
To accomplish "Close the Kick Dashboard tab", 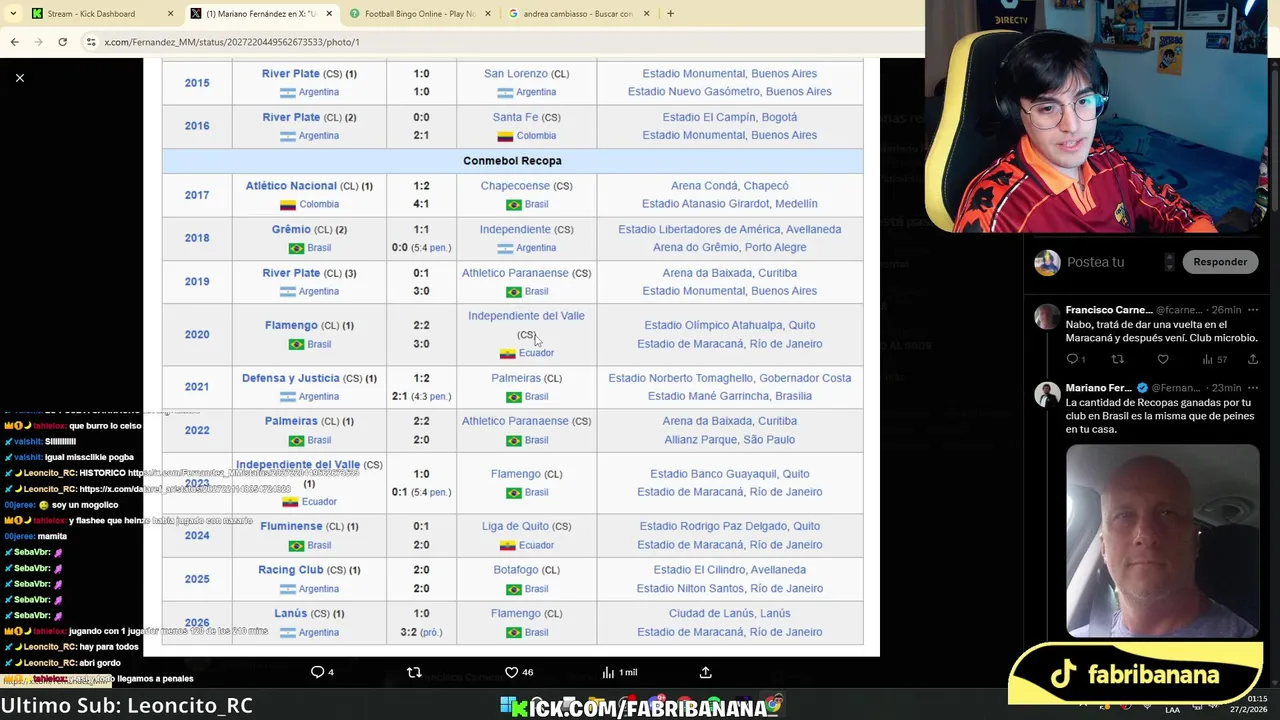I will click(171, 14).
